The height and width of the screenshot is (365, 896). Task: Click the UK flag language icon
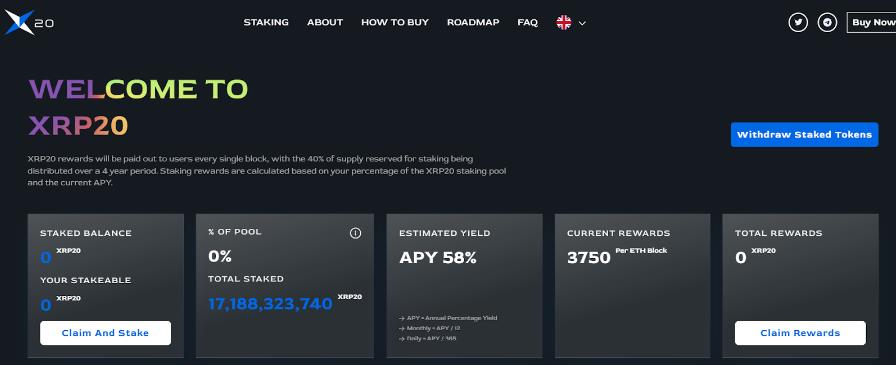coord(563,23)
